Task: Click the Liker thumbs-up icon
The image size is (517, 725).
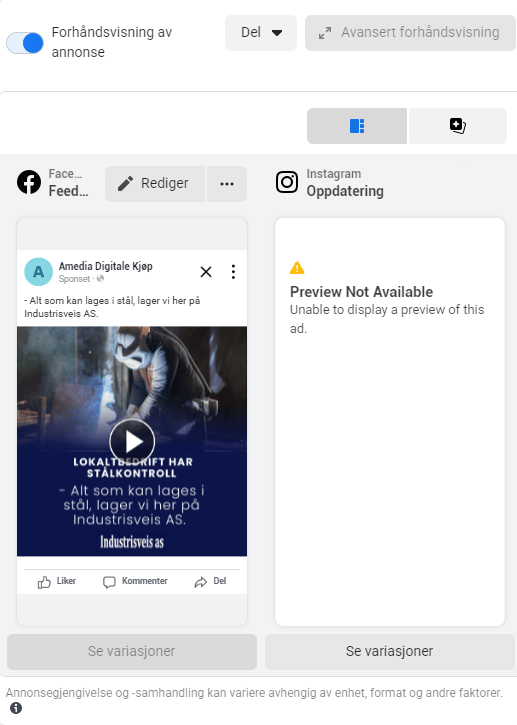Action: coord(44,582)
